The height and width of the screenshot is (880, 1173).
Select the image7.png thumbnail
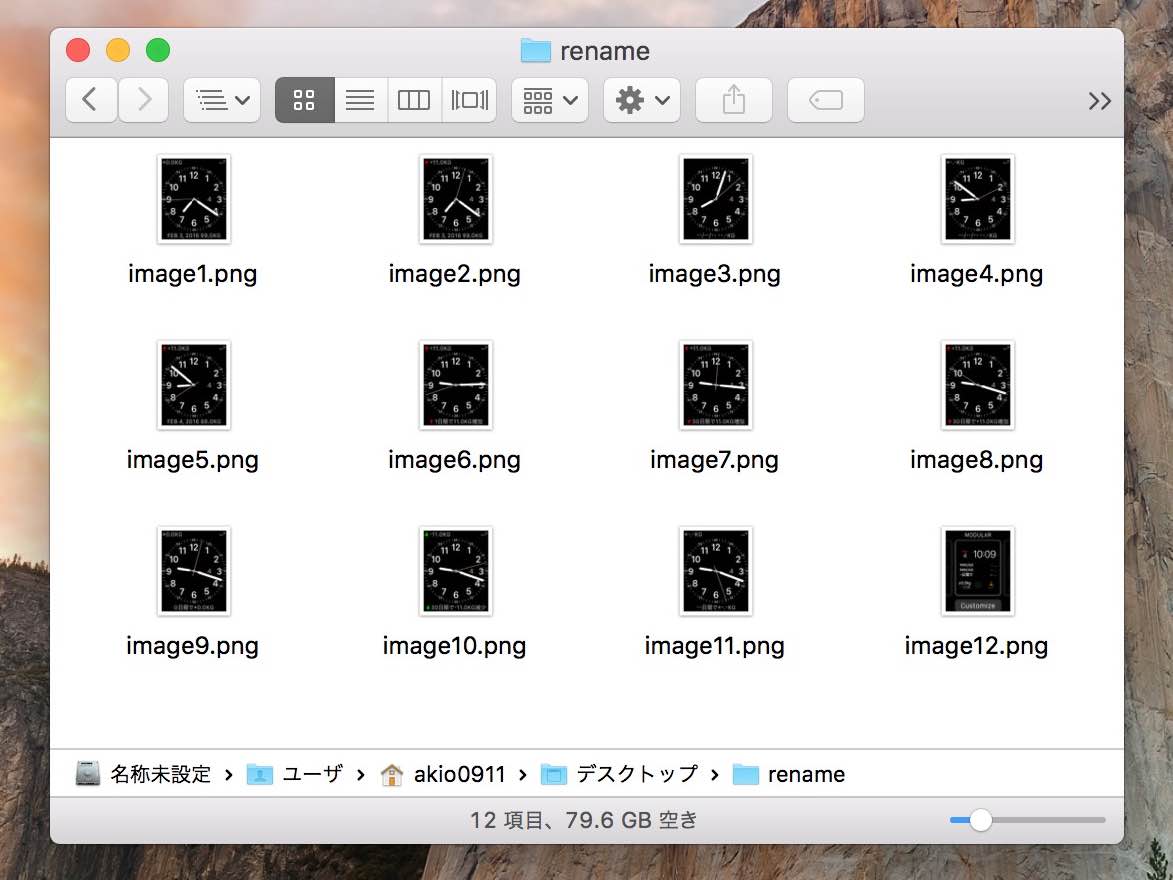point(716,385)
